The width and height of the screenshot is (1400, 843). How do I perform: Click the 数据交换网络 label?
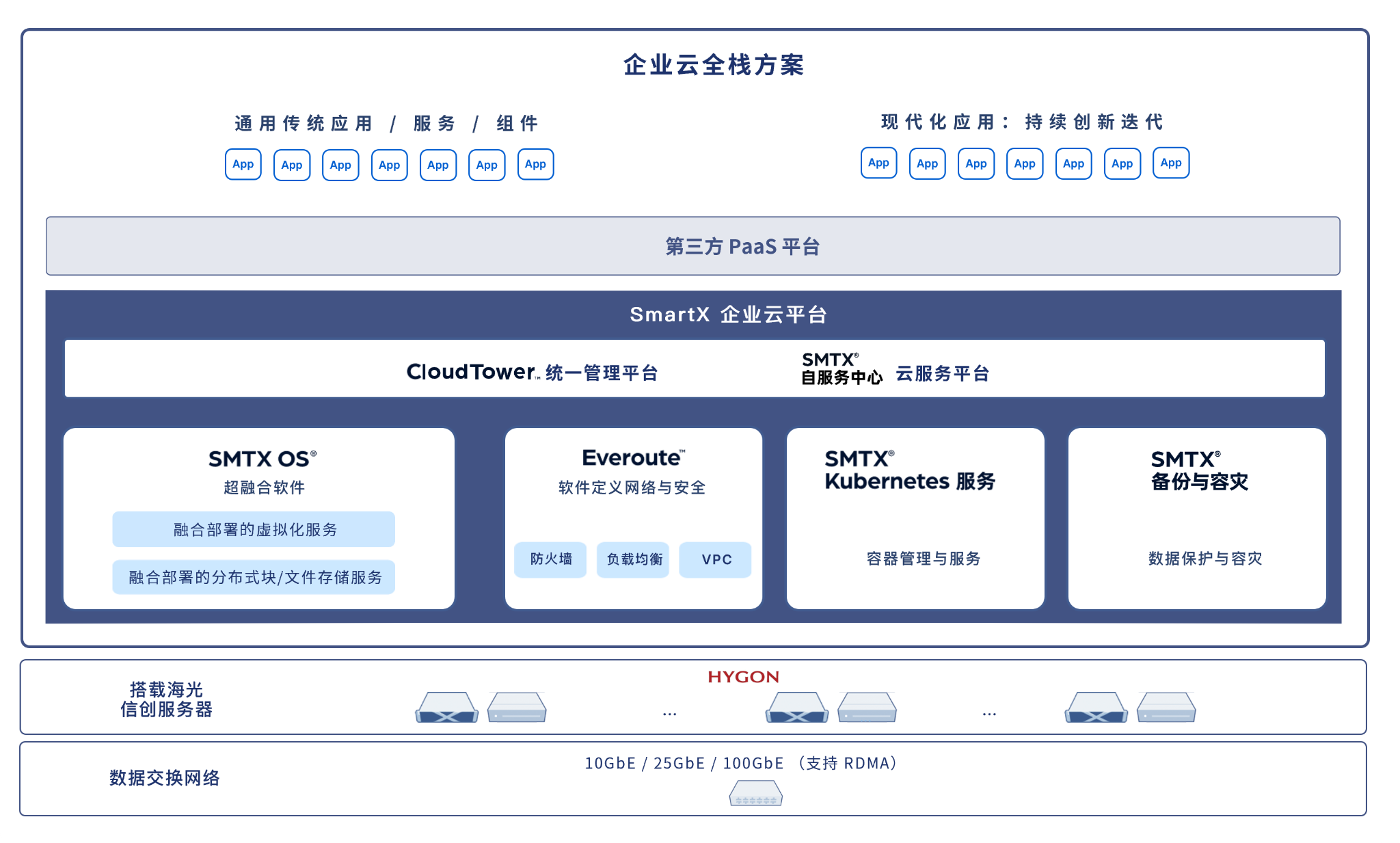pos(165,778)
